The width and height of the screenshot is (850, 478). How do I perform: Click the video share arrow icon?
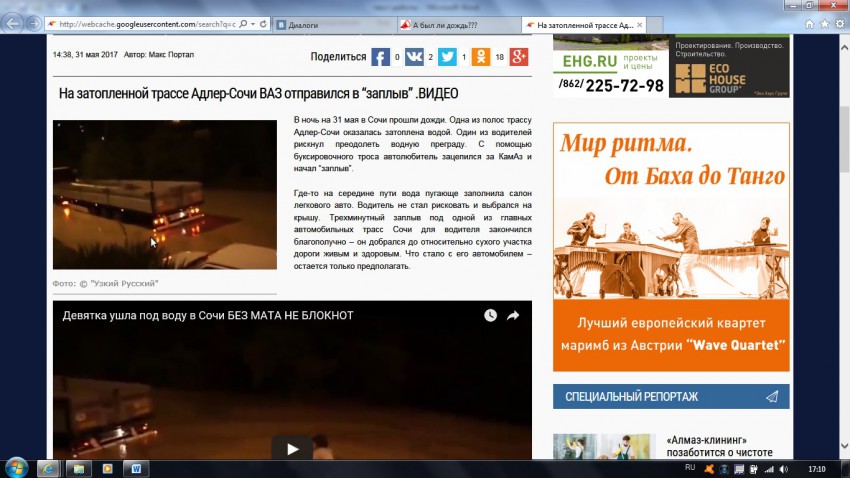pos(513,315)
